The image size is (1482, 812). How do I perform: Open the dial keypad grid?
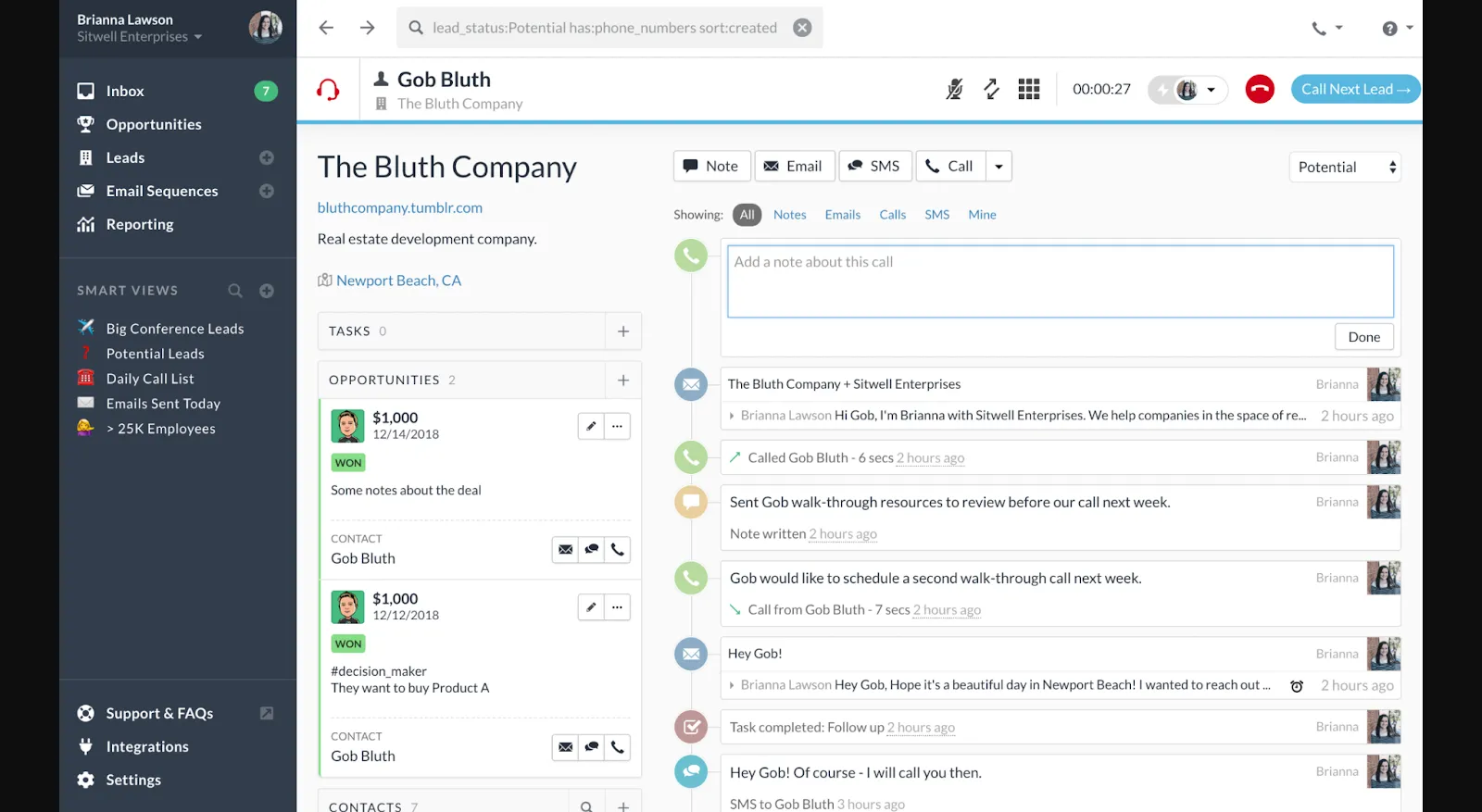(1028, 89)
